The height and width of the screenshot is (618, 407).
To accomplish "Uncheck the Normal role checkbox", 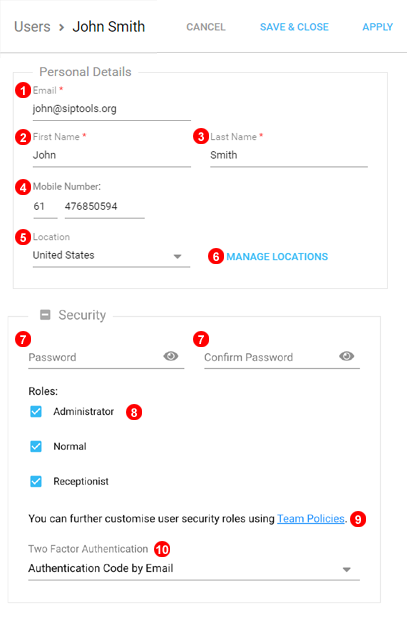I will [x=36, y=447].
